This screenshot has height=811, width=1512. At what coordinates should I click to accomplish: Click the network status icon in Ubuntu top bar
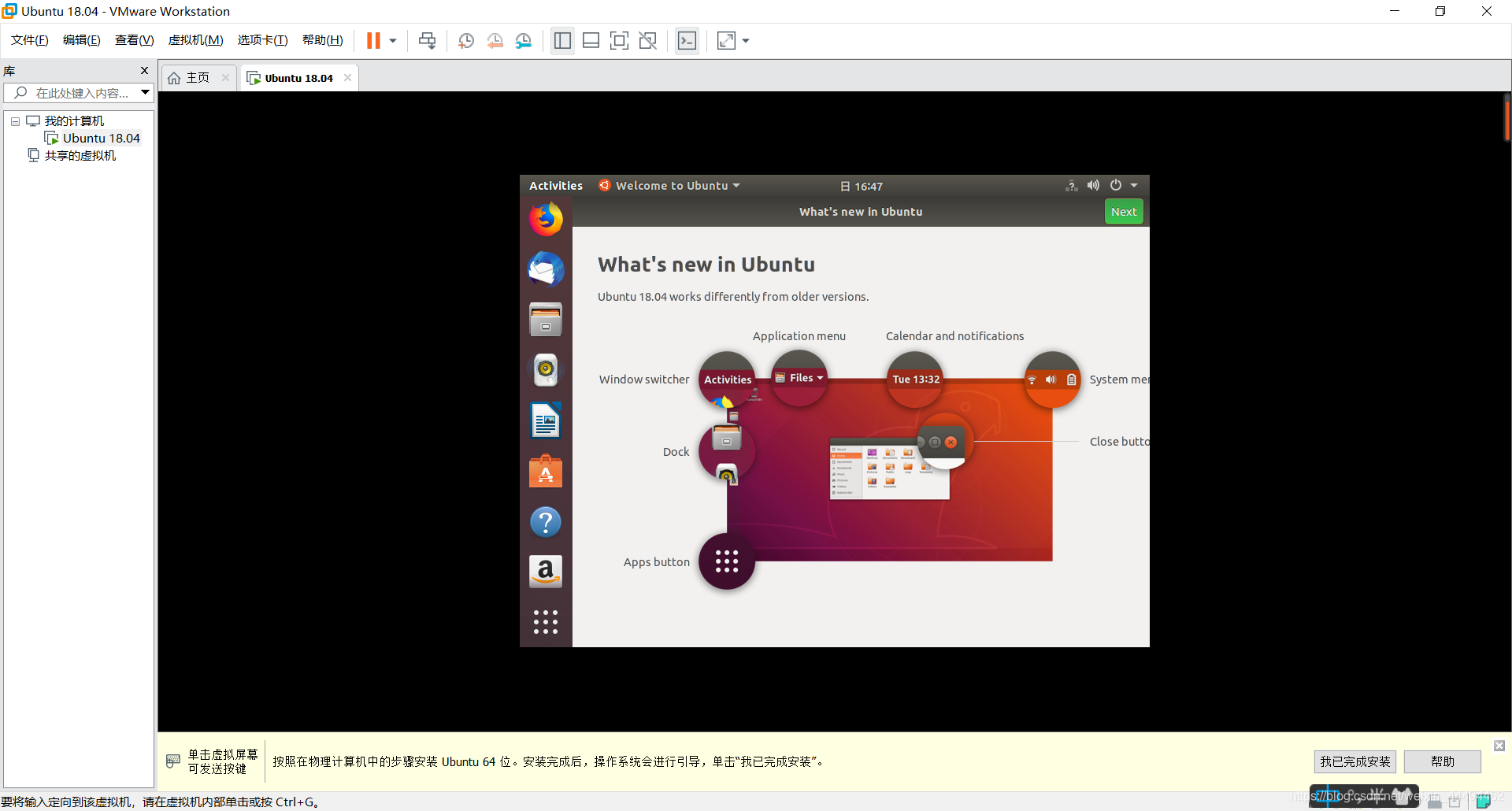(x=1072, y=186)
